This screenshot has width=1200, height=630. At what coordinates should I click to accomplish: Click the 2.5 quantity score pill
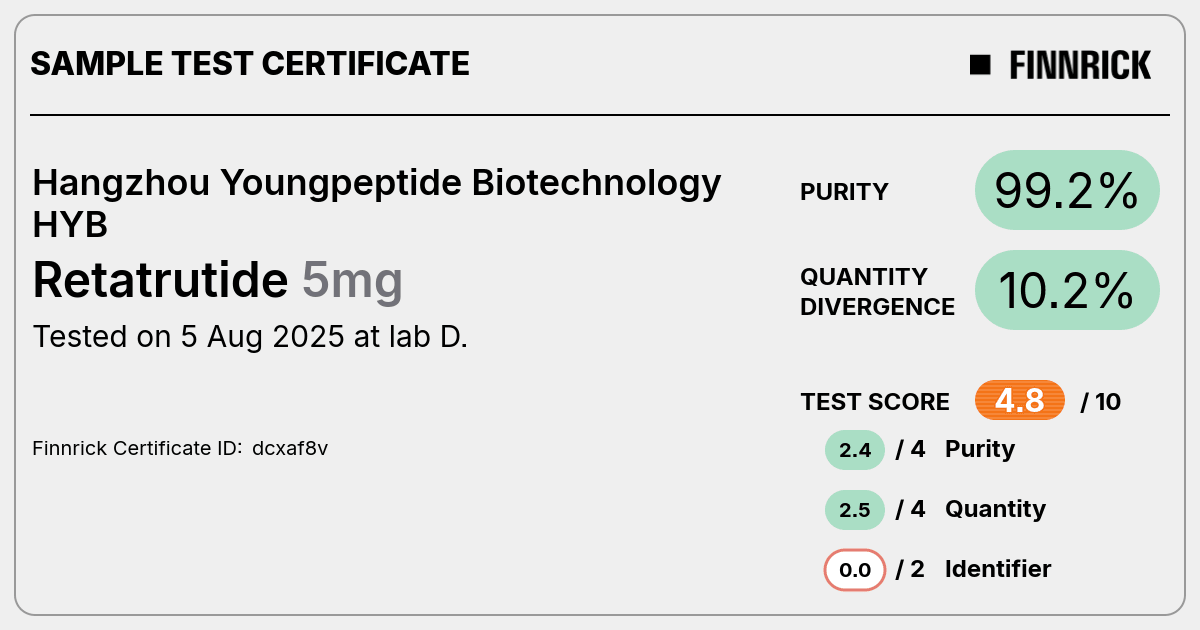[x=855, y=510]
